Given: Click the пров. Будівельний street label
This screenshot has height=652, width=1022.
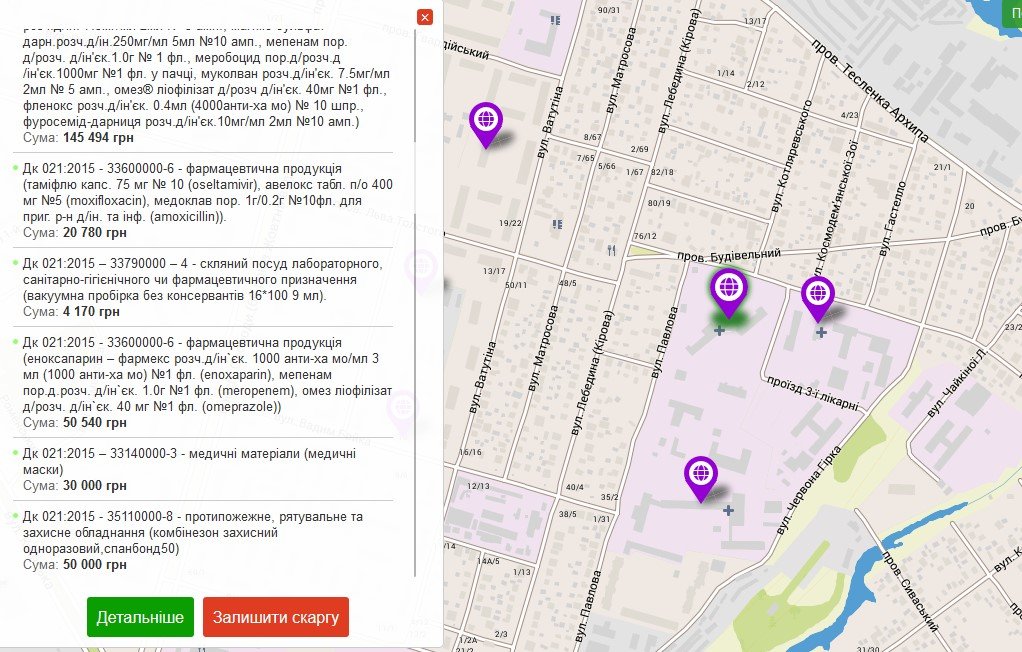Looking at the screenshot, I should coord(728,256).
